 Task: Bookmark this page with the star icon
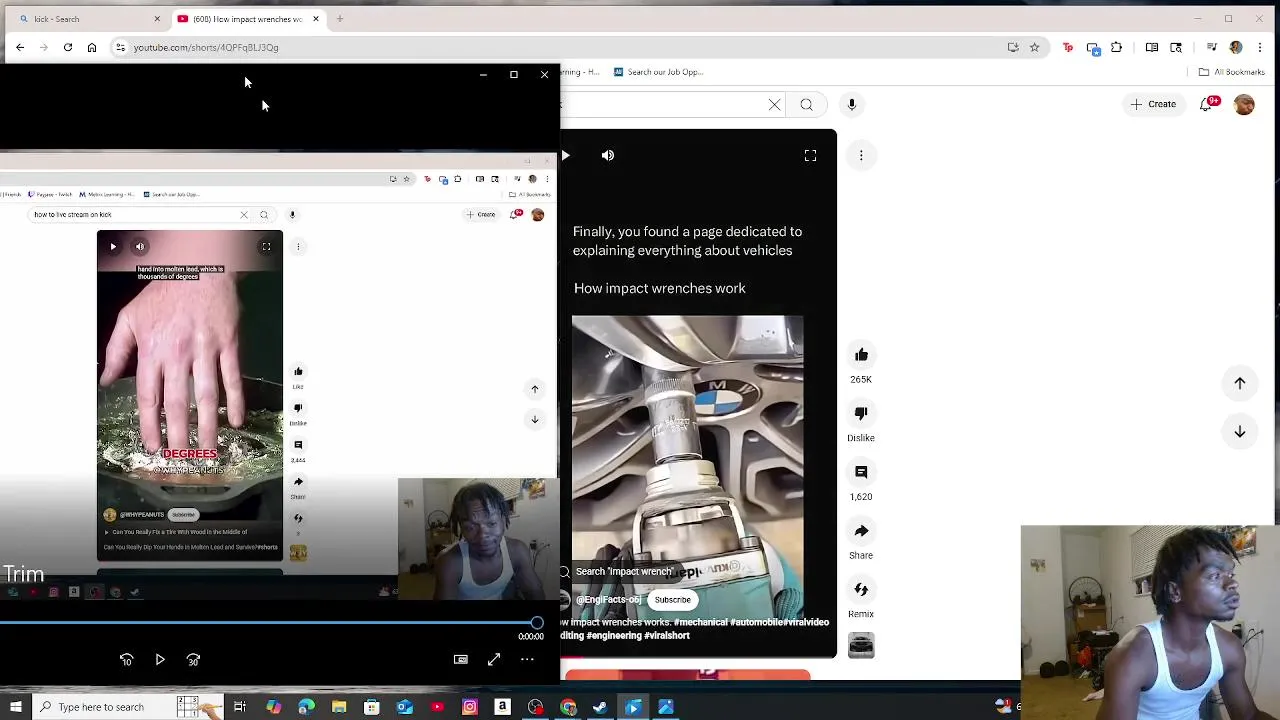pos(1035,47)
